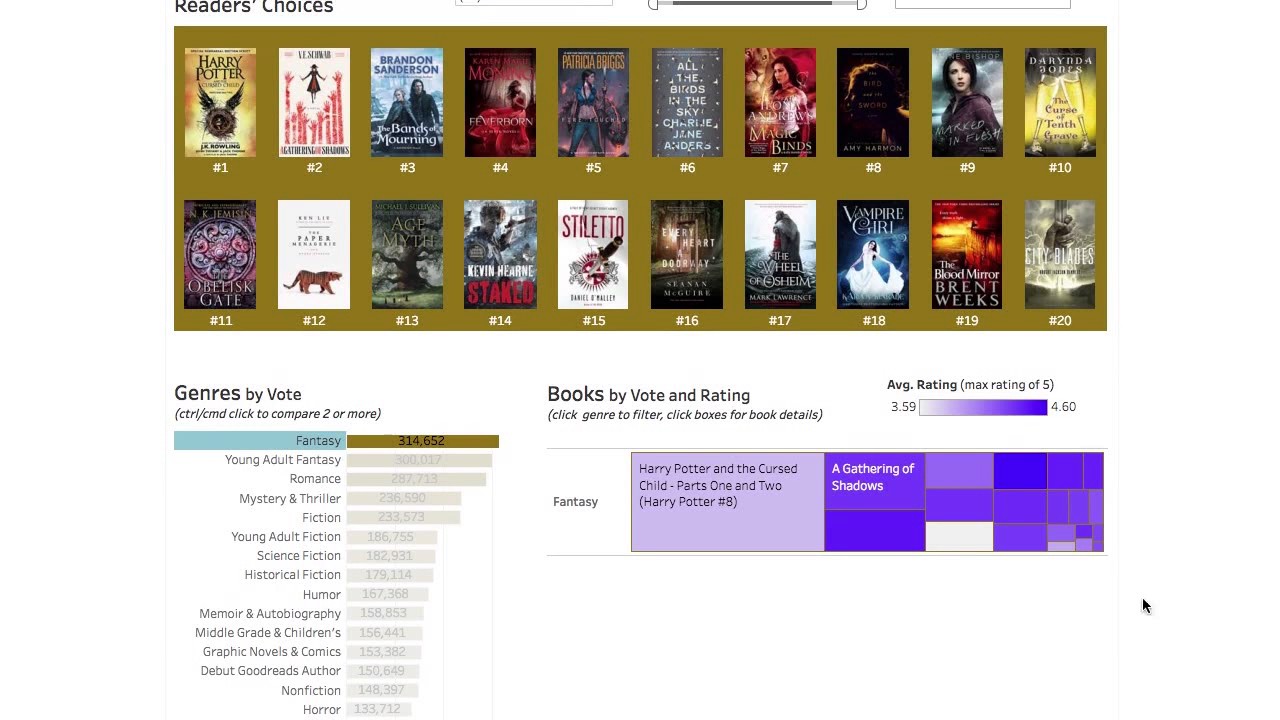The image size is (1280, 720).
Task: Click the Avg. Rating color gradient legend
Action: (x=983, y=407)
